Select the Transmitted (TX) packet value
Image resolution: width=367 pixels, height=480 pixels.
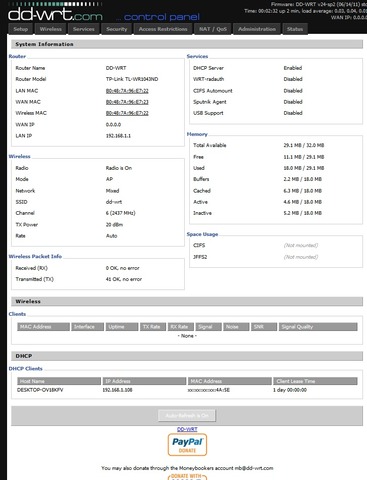point(124,279)
